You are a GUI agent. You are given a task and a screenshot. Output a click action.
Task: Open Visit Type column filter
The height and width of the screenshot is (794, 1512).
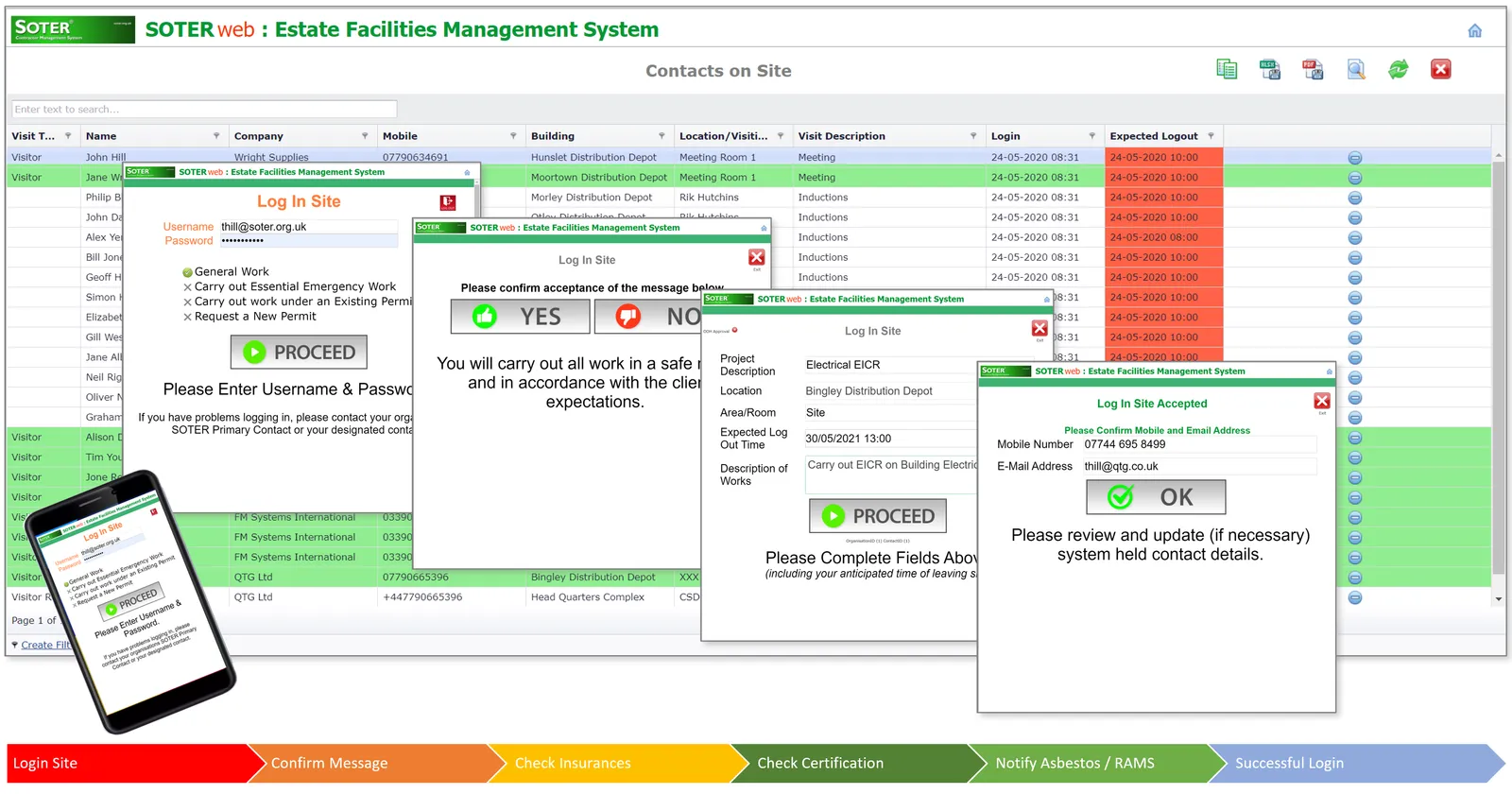[68, 136]
